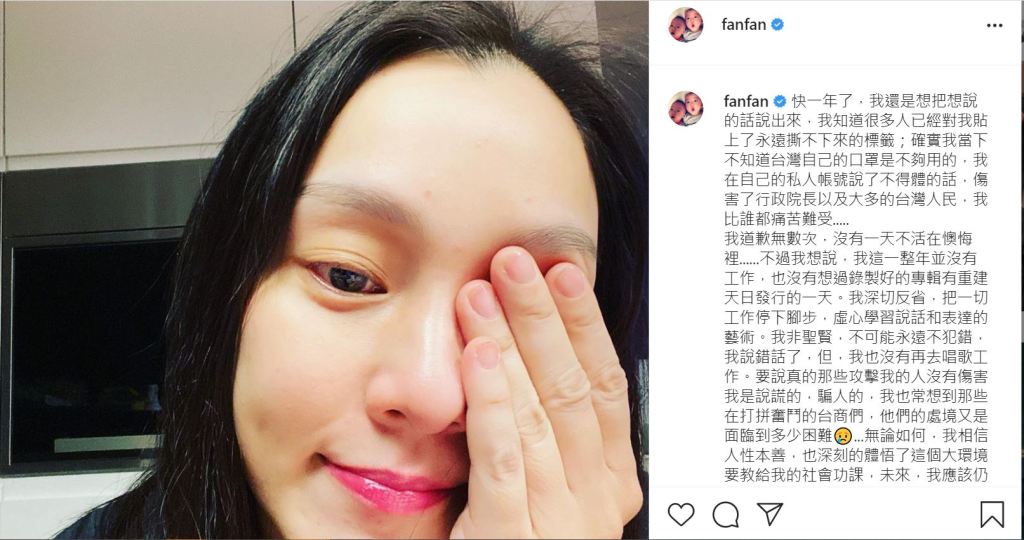Open the fanfan avatar beside the caption
The image size is (1024, 540).
tap(685, 108)
